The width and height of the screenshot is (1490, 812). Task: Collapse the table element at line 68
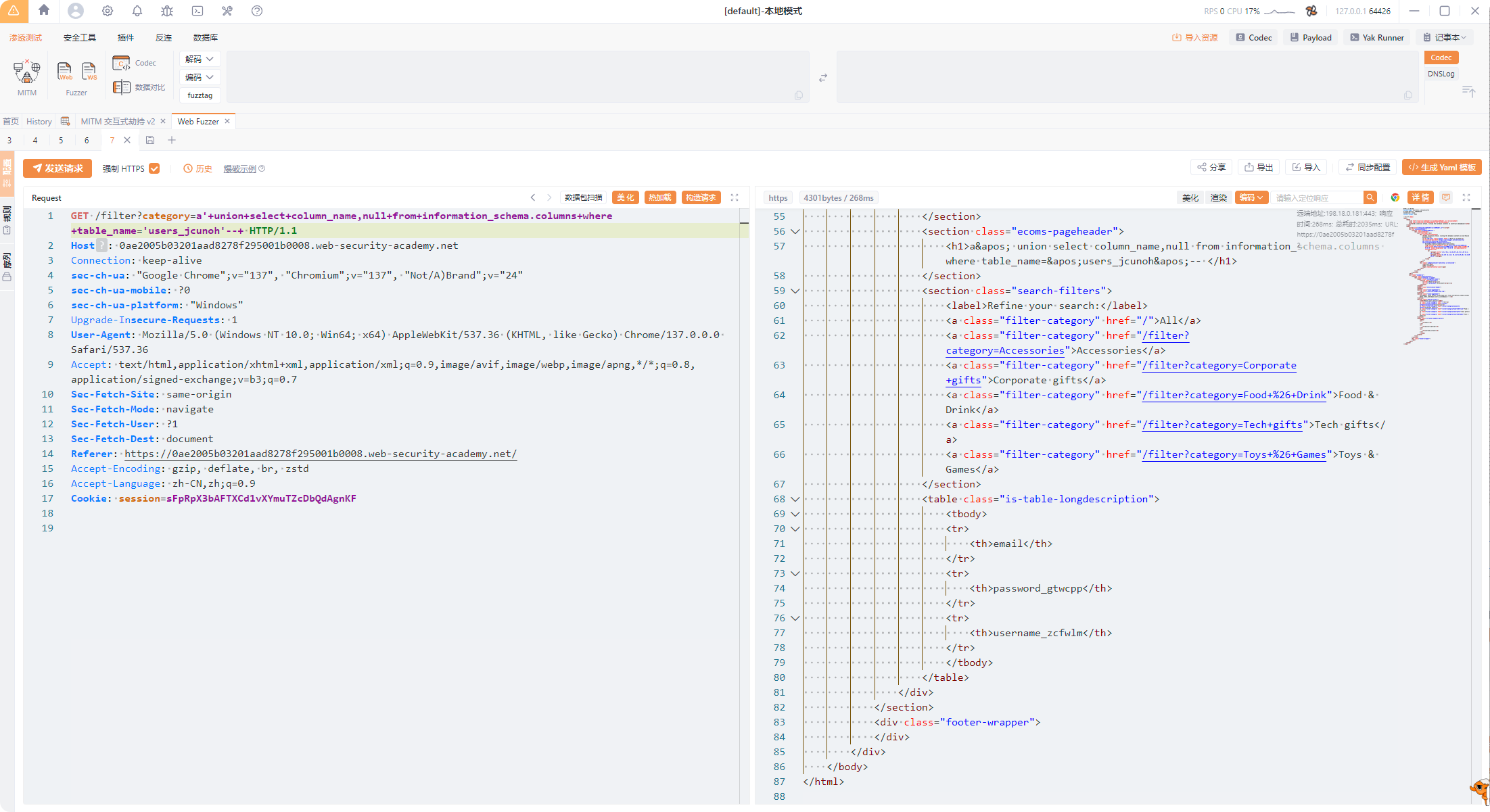(x=795, y=499)
